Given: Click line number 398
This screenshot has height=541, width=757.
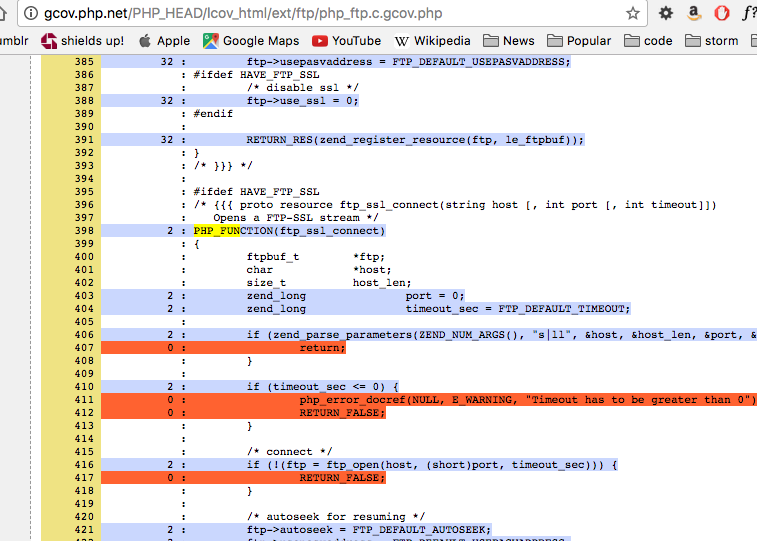Looking at the screenshot, I should 84,231.
